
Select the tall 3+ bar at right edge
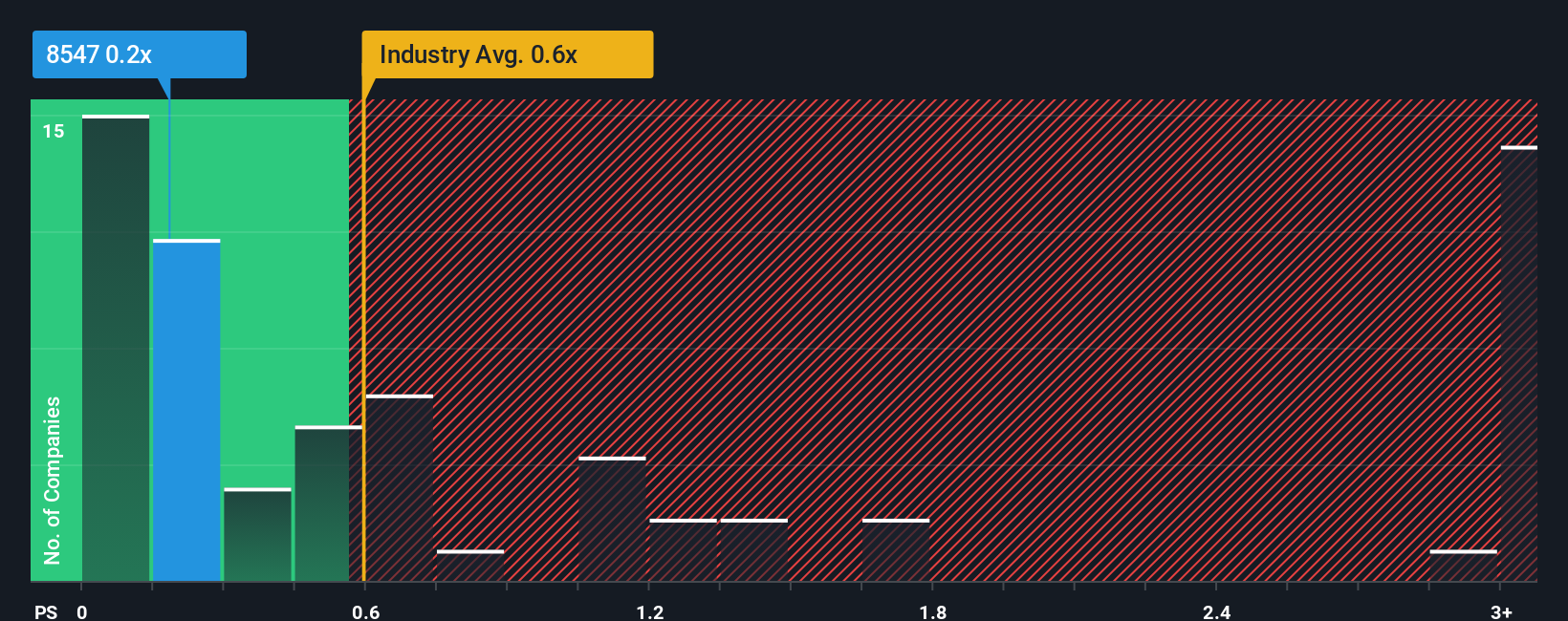coord(1519,363)
